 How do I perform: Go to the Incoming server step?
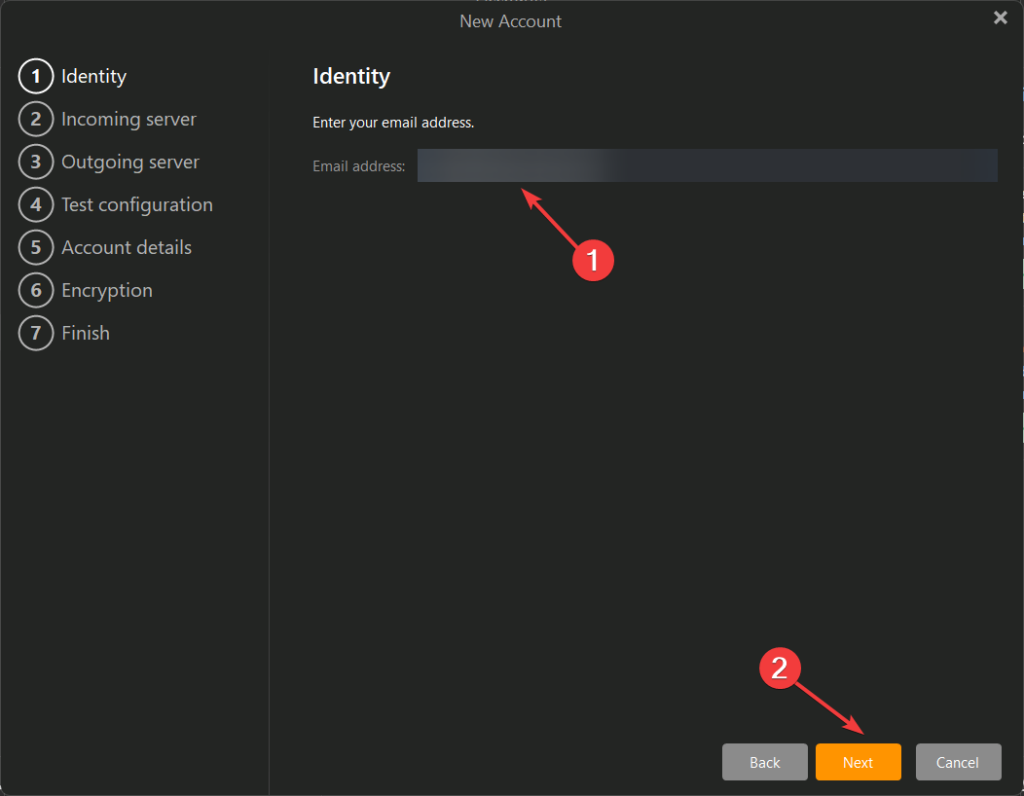128,119
